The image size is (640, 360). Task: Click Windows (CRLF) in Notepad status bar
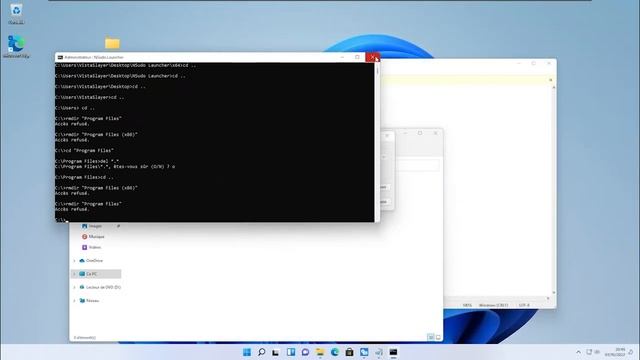[493, 305]
